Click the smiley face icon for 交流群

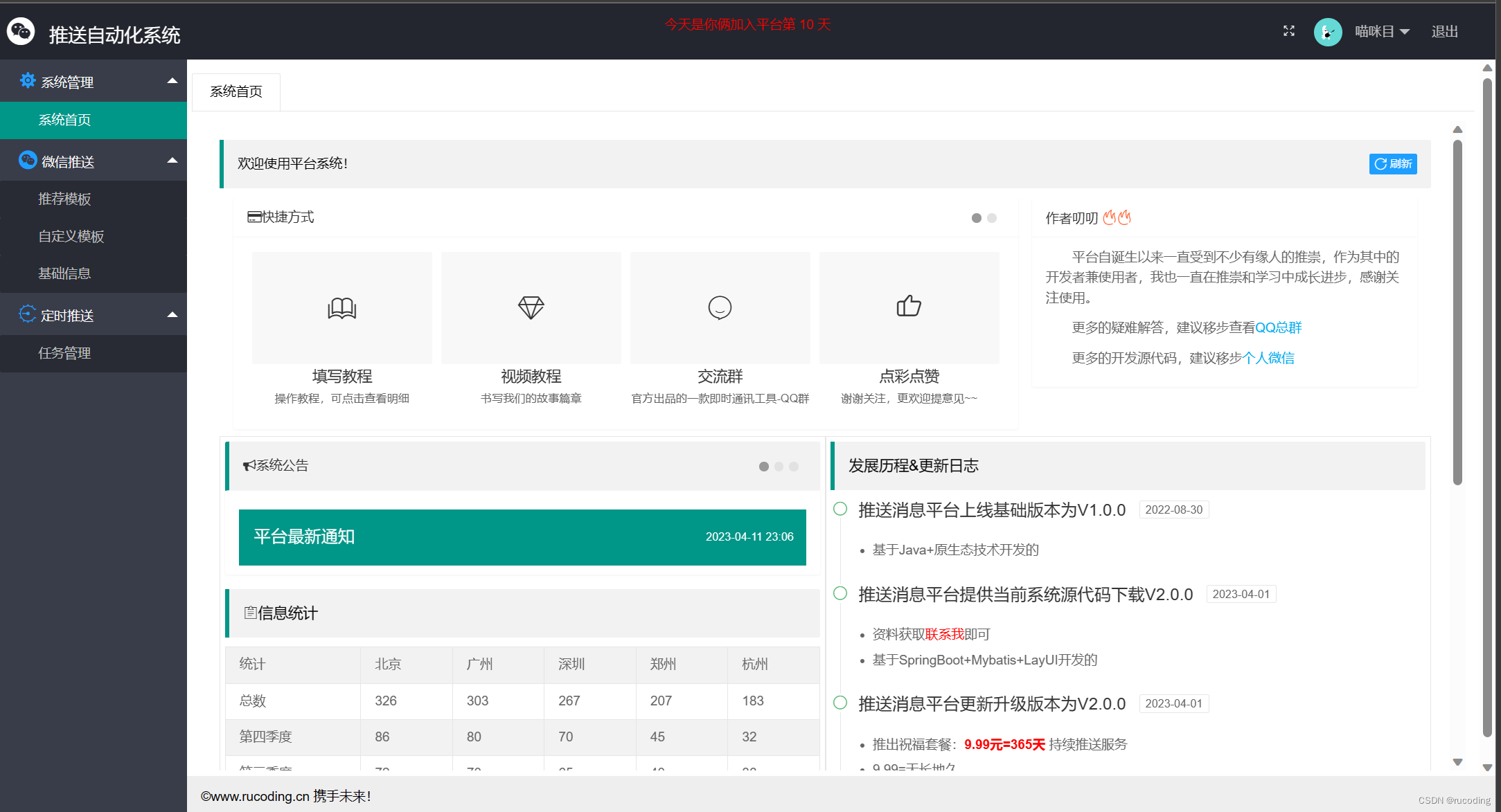click(x=720, y=307)
